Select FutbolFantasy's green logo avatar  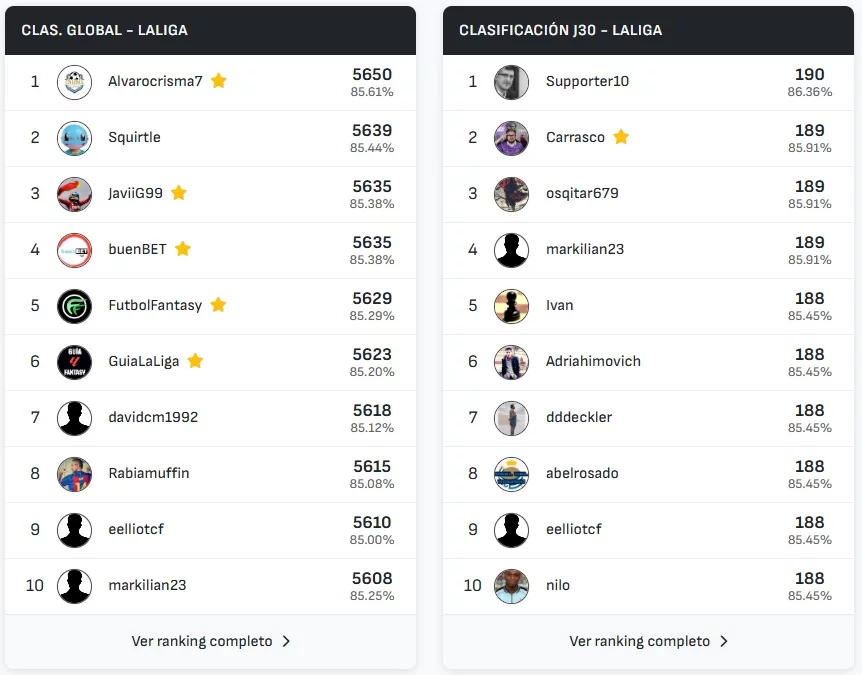point(75,306)
